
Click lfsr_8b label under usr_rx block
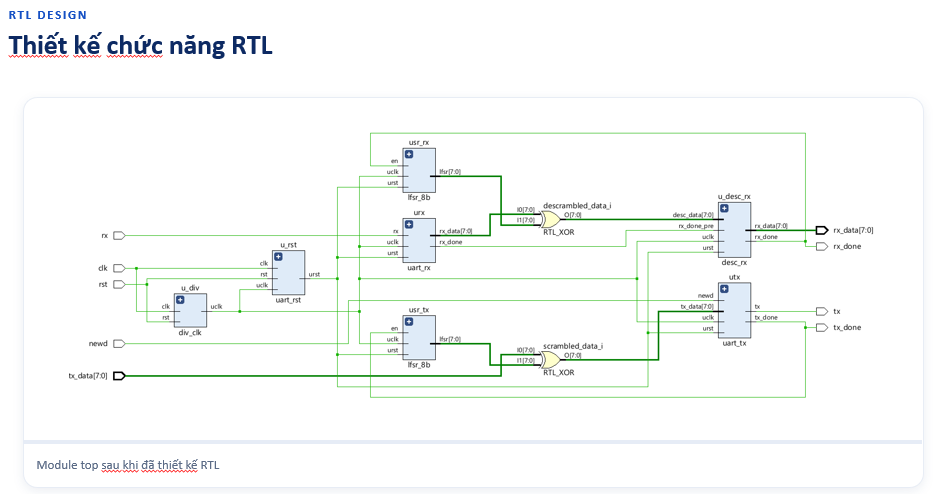tap(419, 197)
